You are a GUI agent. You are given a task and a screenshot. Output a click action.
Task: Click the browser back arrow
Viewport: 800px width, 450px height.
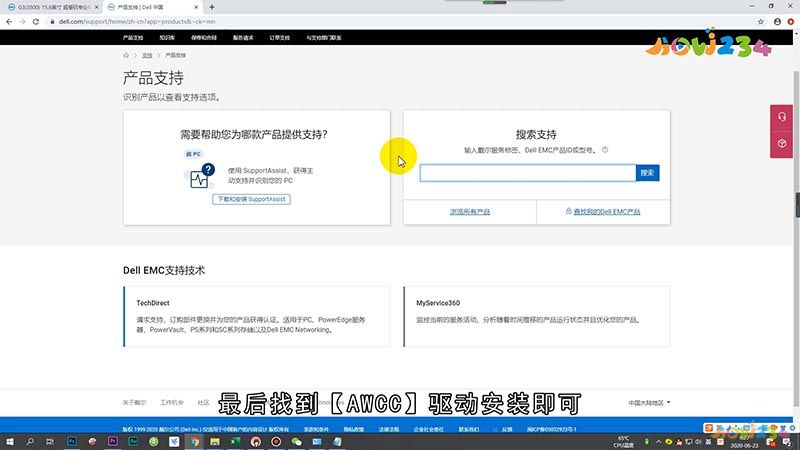coord(9,21)
